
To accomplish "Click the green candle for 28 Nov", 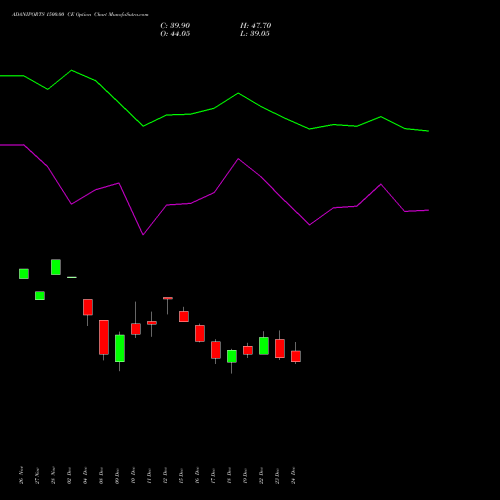I will click(x=56, y=267).
